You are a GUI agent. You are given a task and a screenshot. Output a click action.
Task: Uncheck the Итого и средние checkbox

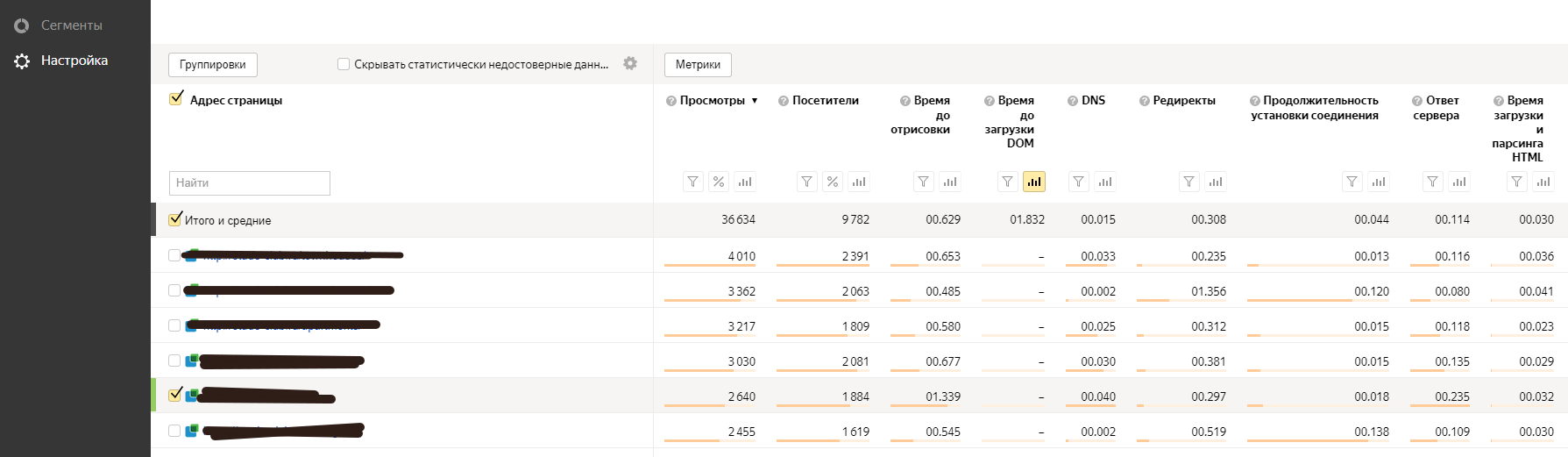click(175, 219)
